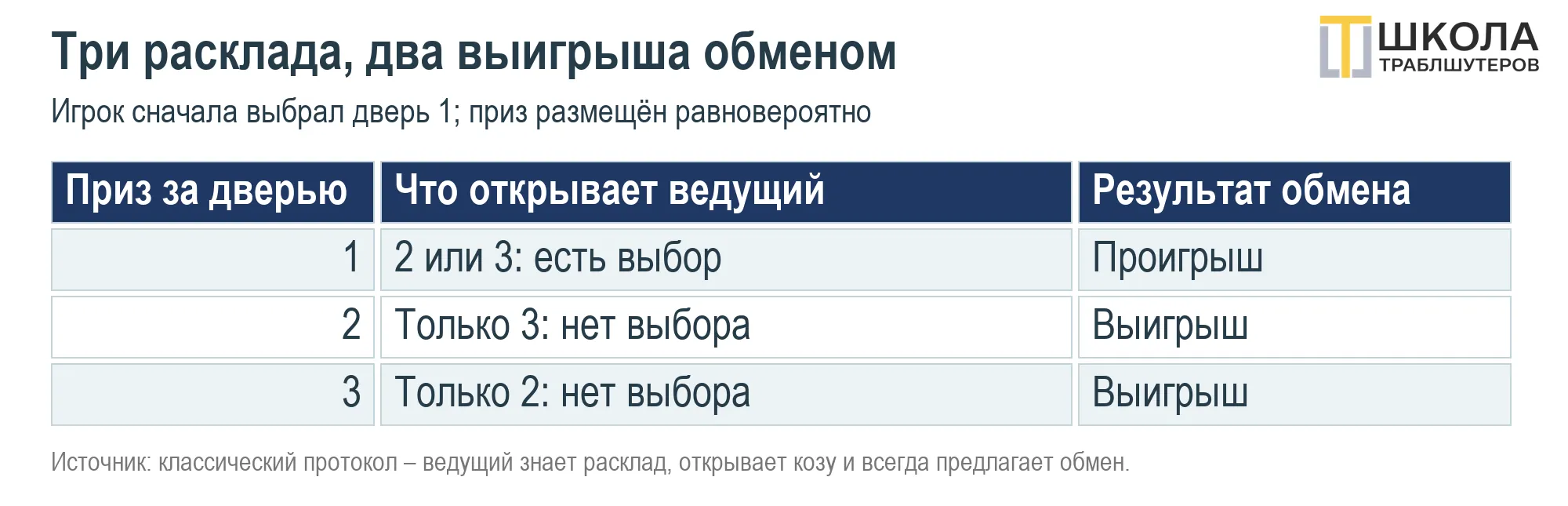The width and height of the screenshot is (1568, 506).
Task: Click the ШКОЛА ТРАБЛШУТЕРОВ logo text
Action: tap(1459, 48)
